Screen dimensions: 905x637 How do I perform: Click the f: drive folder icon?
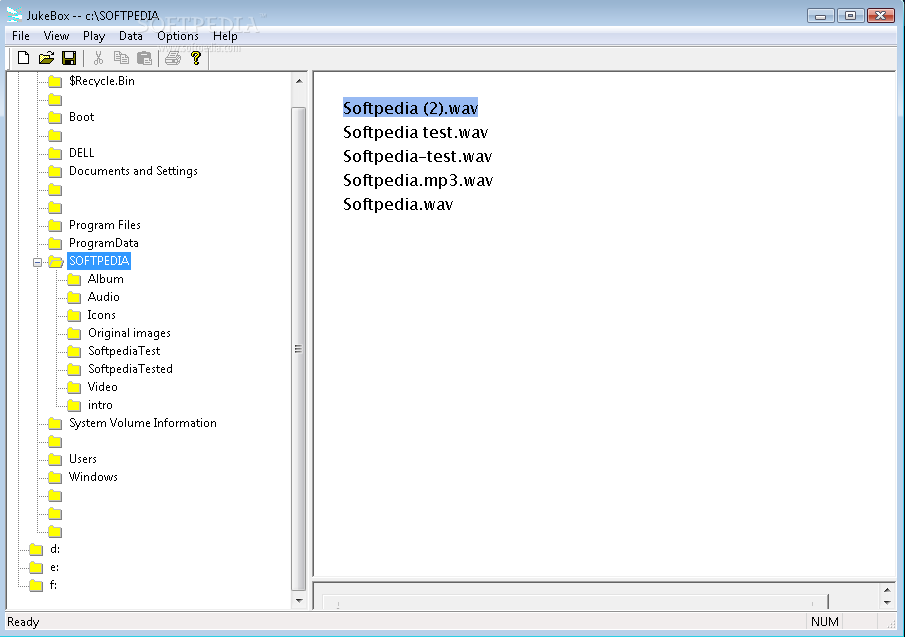(36, 586)
